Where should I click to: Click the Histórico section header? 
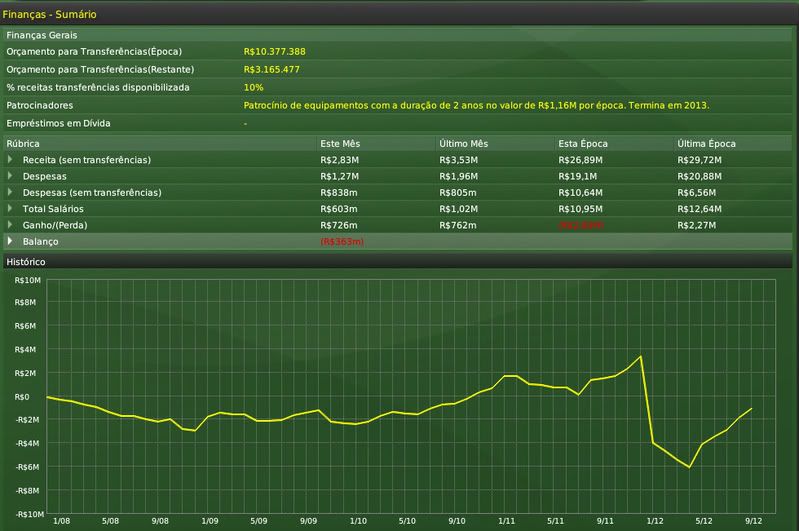coord(26,261)
